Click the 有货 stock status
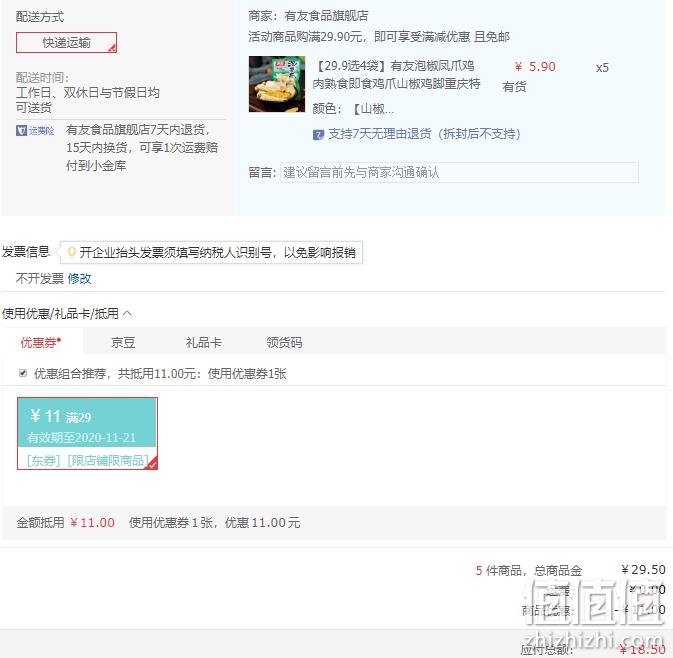 point(514,87)
